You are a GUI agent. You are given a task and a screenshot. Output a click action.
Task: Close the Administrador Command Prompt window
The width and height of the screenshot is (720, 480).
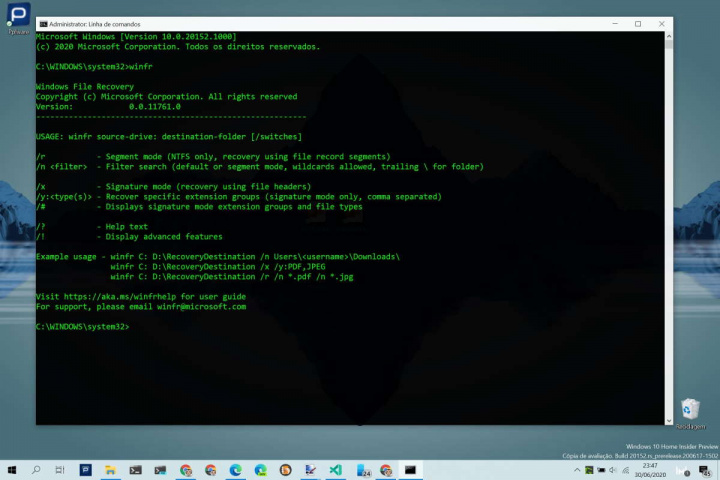pyautogui.click(x=663, y=24)
